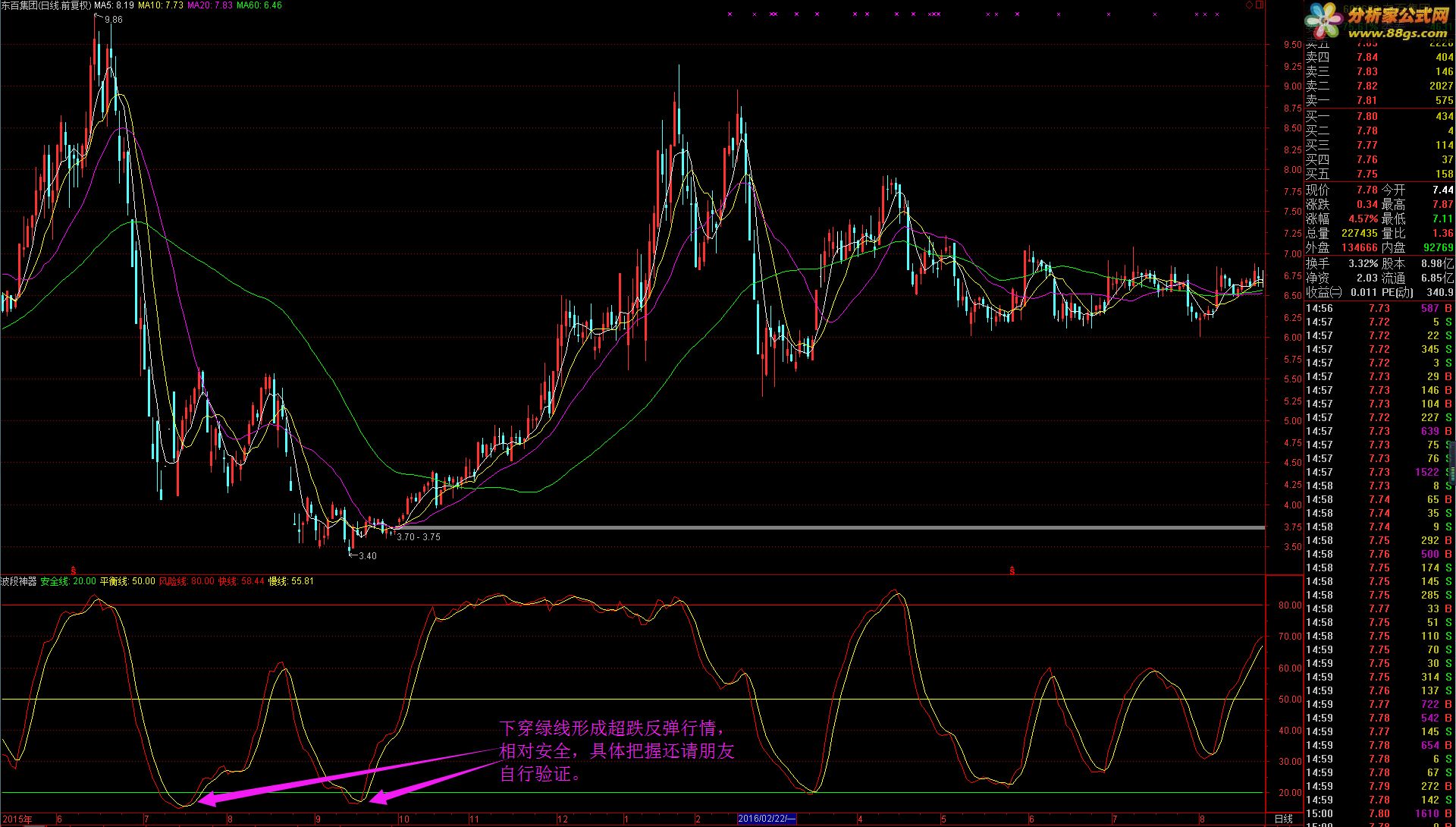Select the MA10: 7.73 legend label
This screenshot has width=1456, height=827.
(161, 5)
